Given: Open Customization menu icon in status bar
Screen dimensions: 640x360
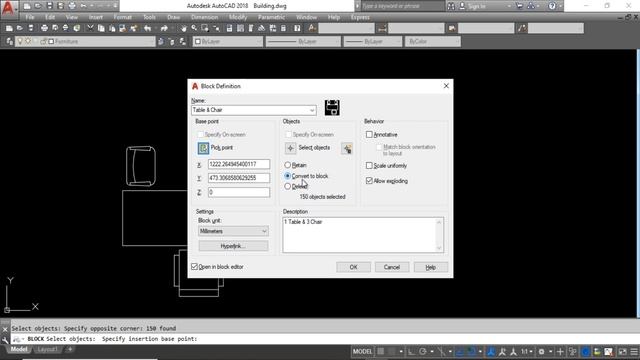Looking at the screenshot, I should click(634, 351).
